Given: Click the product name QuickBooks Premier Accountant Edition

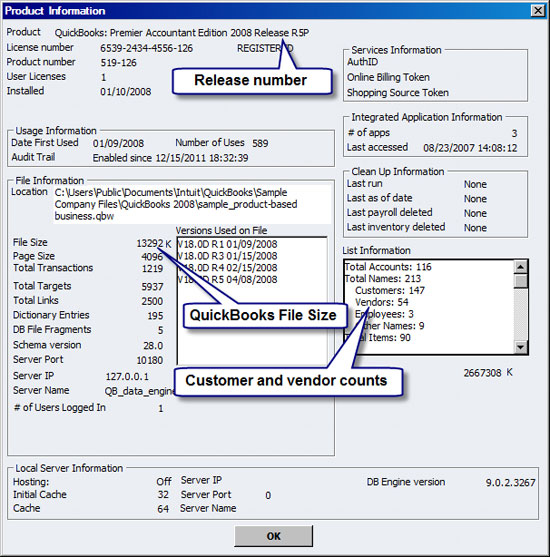Looking at the screenshot, I should 182,33.
